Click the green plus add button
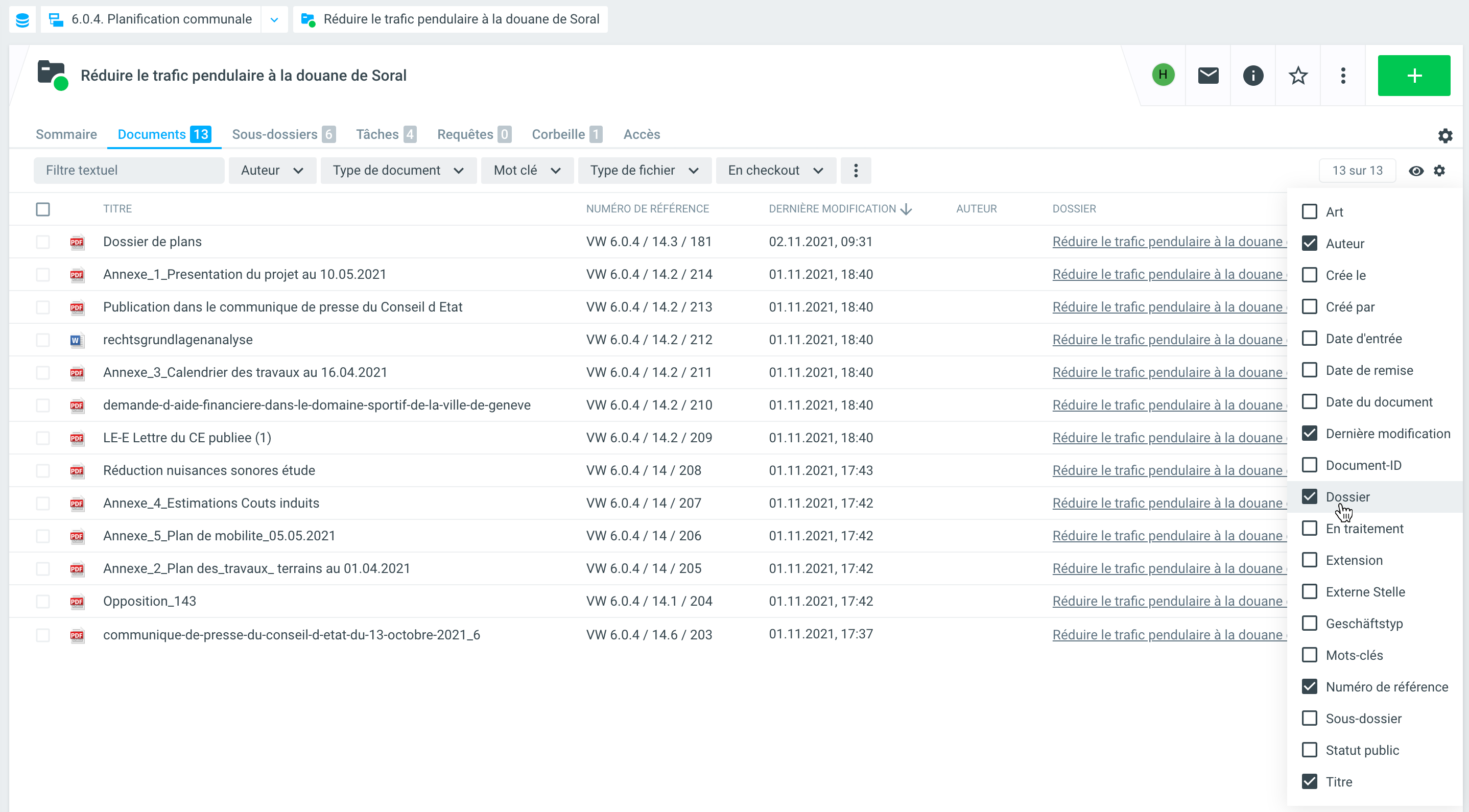This screenshot has width=1469, height=812. [x=1414, y=75]
